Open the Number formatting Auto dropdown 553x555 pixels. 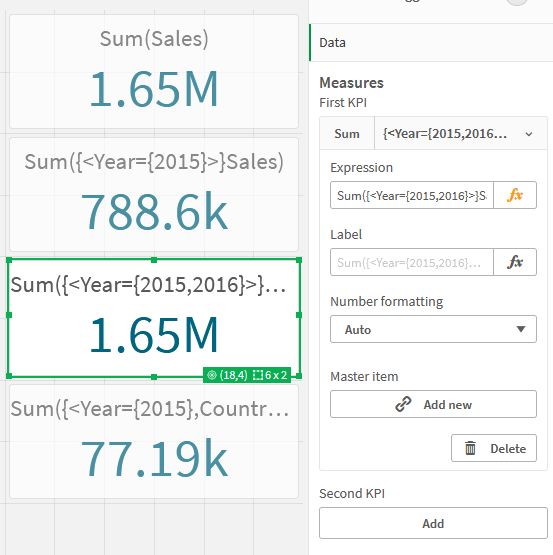pos(433,329)
